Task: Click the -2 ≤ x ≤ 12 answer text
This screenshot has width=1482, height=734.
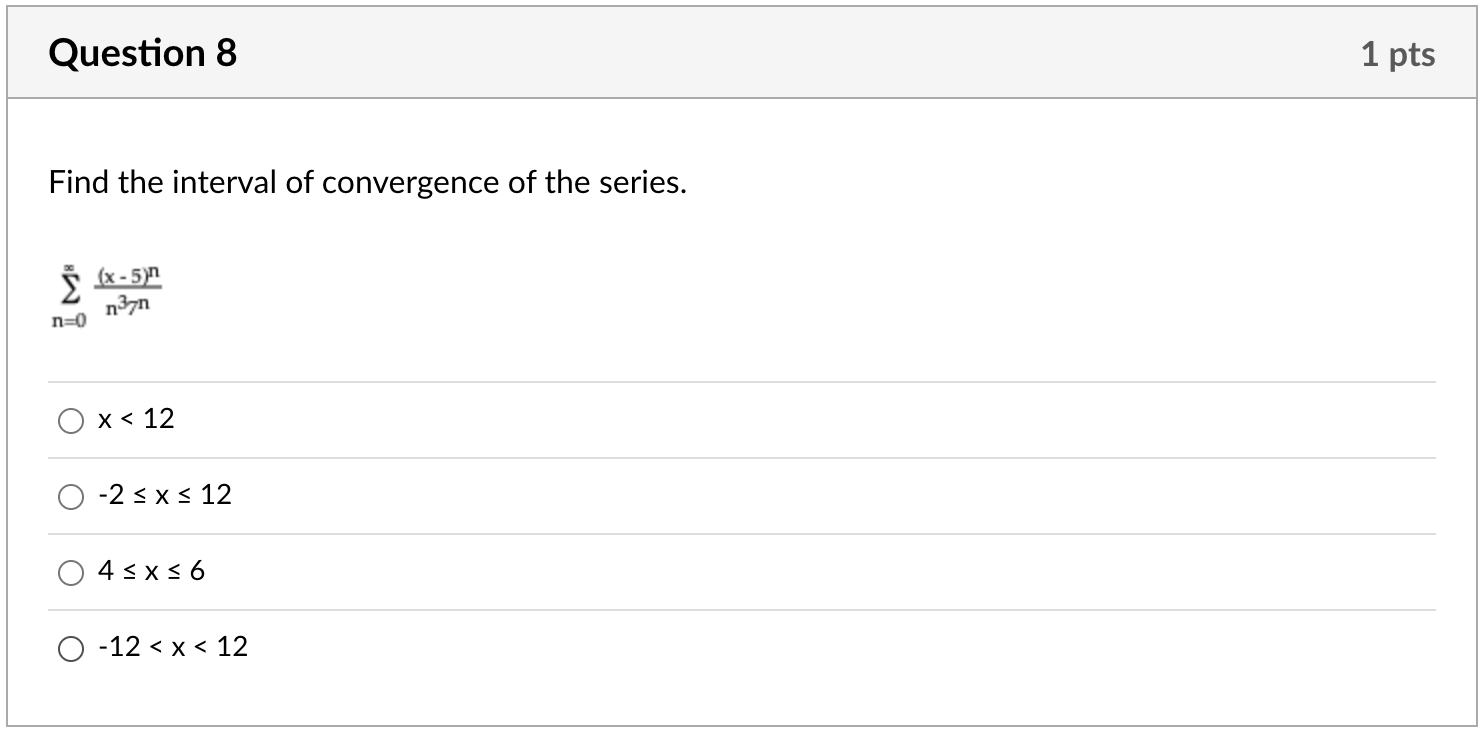Action: tap(165, 494)
